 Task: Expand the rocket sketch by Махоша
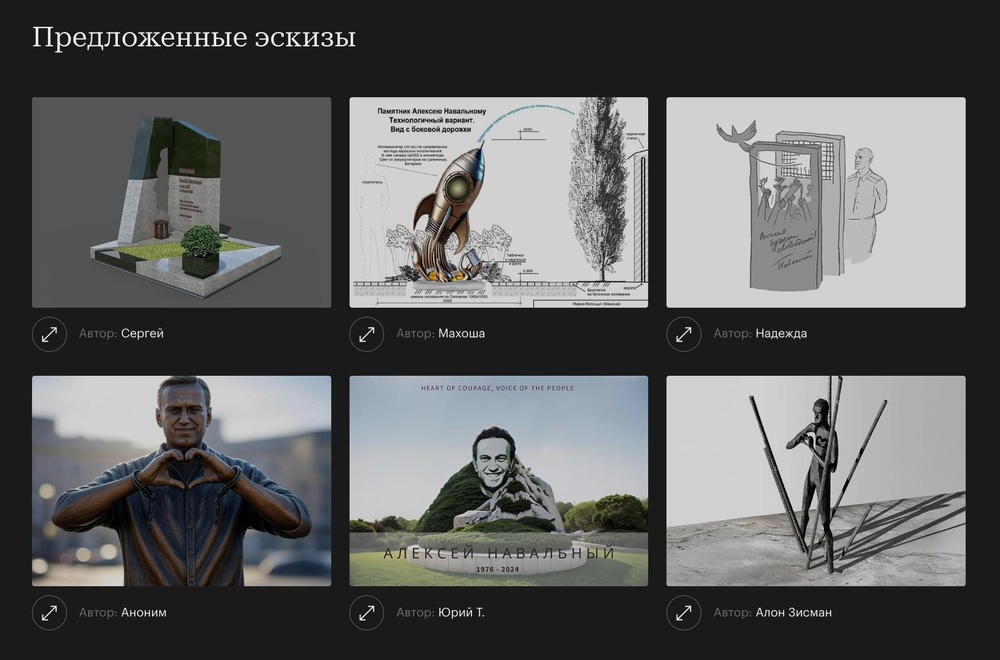coord(367,334)
